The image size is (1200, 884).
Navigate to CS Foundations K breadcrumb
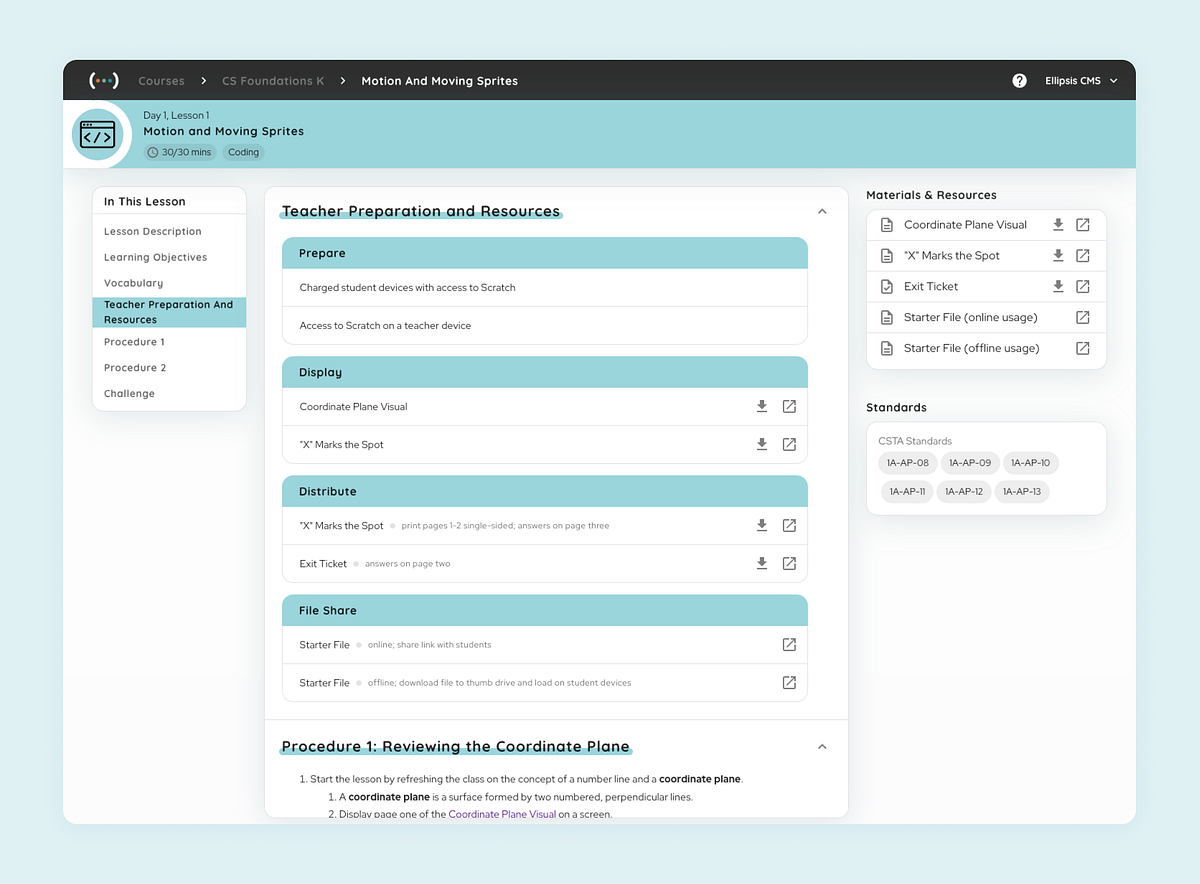(x=273, y=81)
